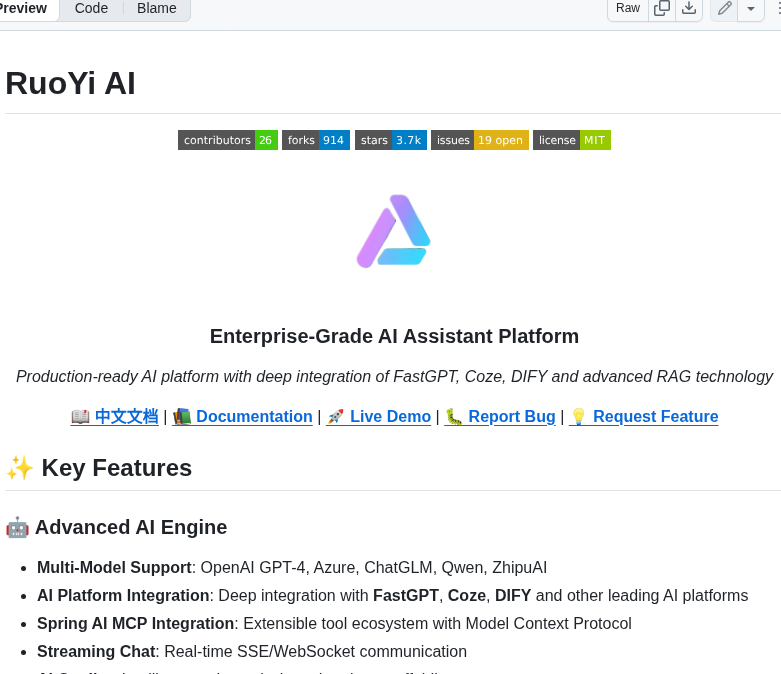
Task: Switch to the Blame tab
Action: [156, 8]
